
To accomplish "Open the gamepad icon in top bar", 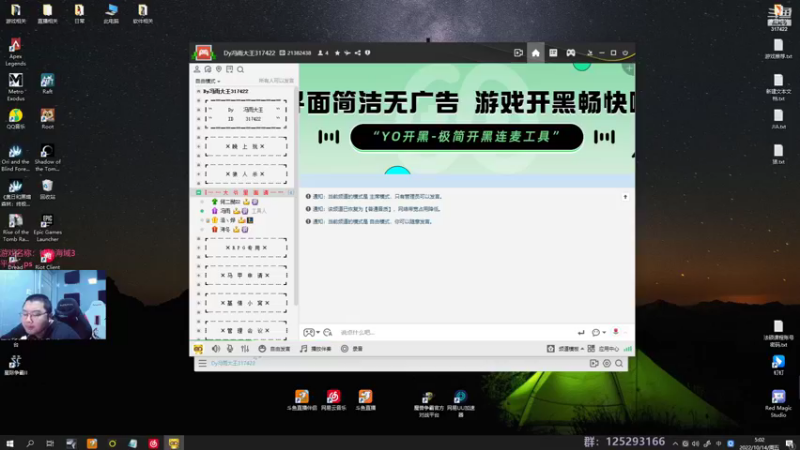I will coord(570,53).
